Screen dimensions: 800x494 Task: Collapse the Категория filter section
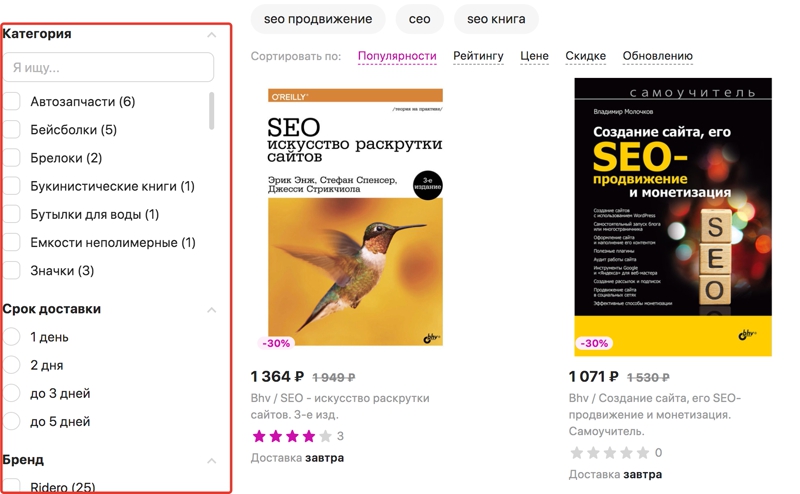click(x=211, y=34)
